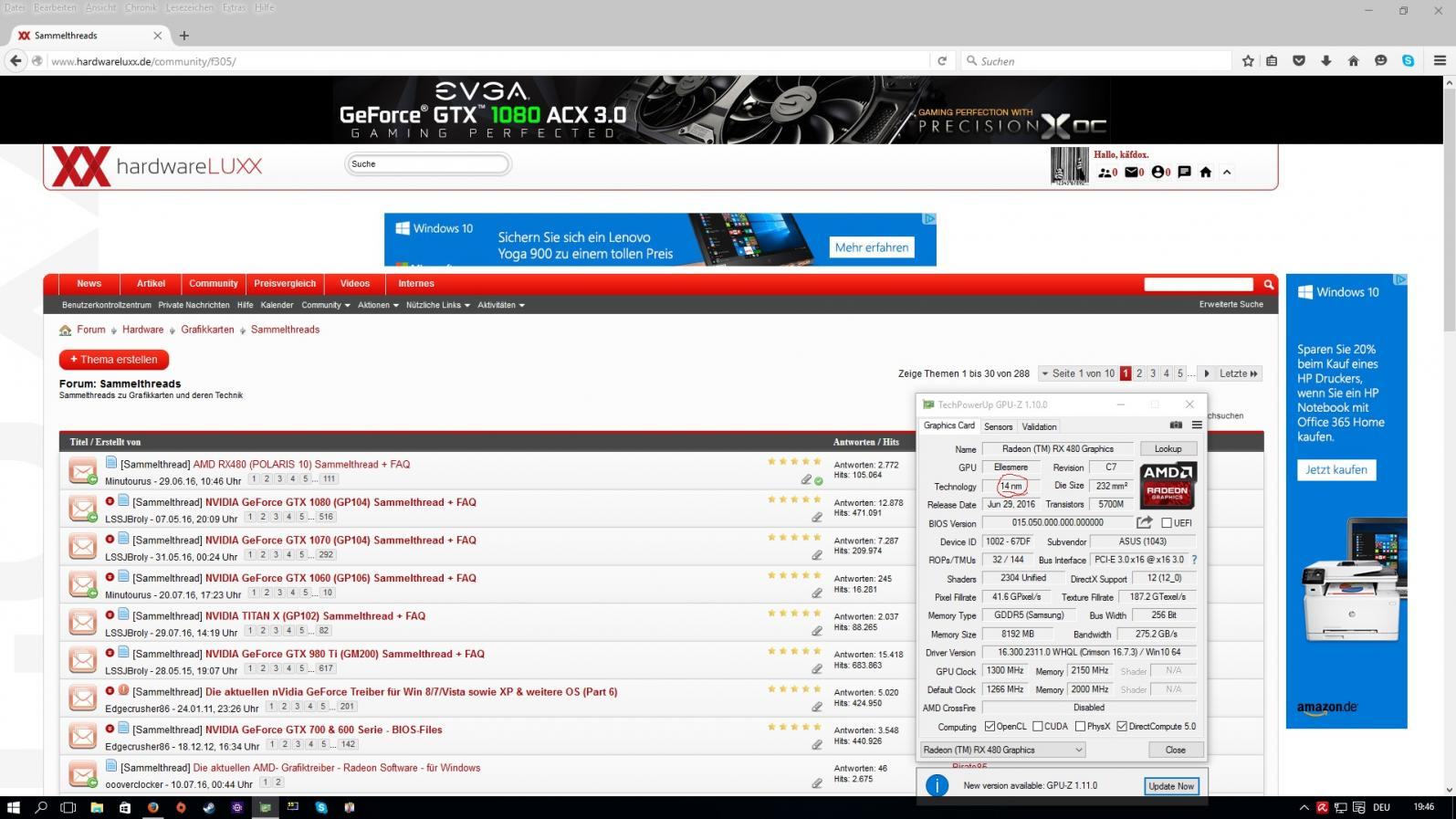Click the BIOS export share icon in GPU-Z
The width and height of the screenshot is (1456, 819).
[x=1144, y=522]
